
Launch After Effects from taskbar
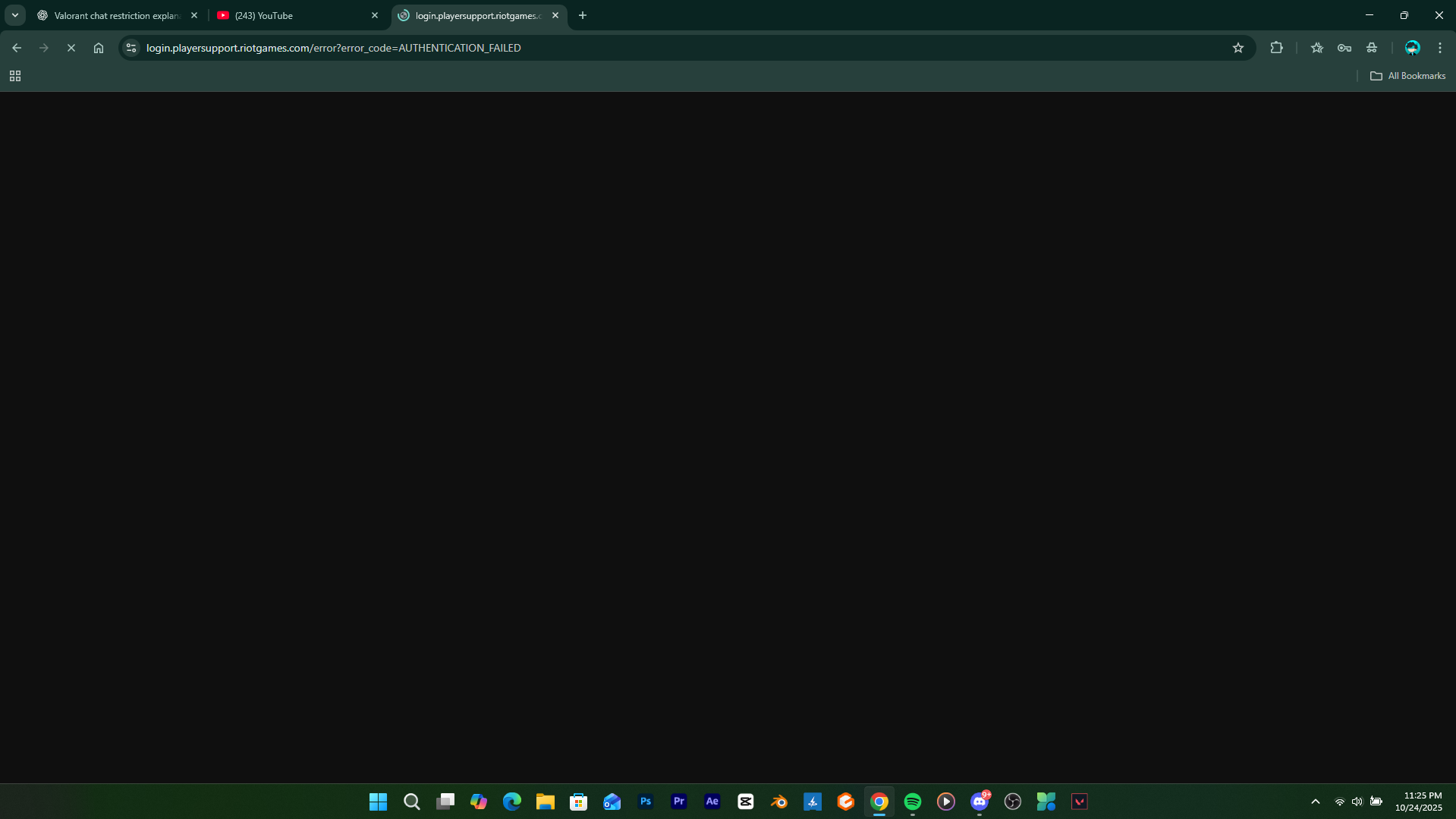712,802
